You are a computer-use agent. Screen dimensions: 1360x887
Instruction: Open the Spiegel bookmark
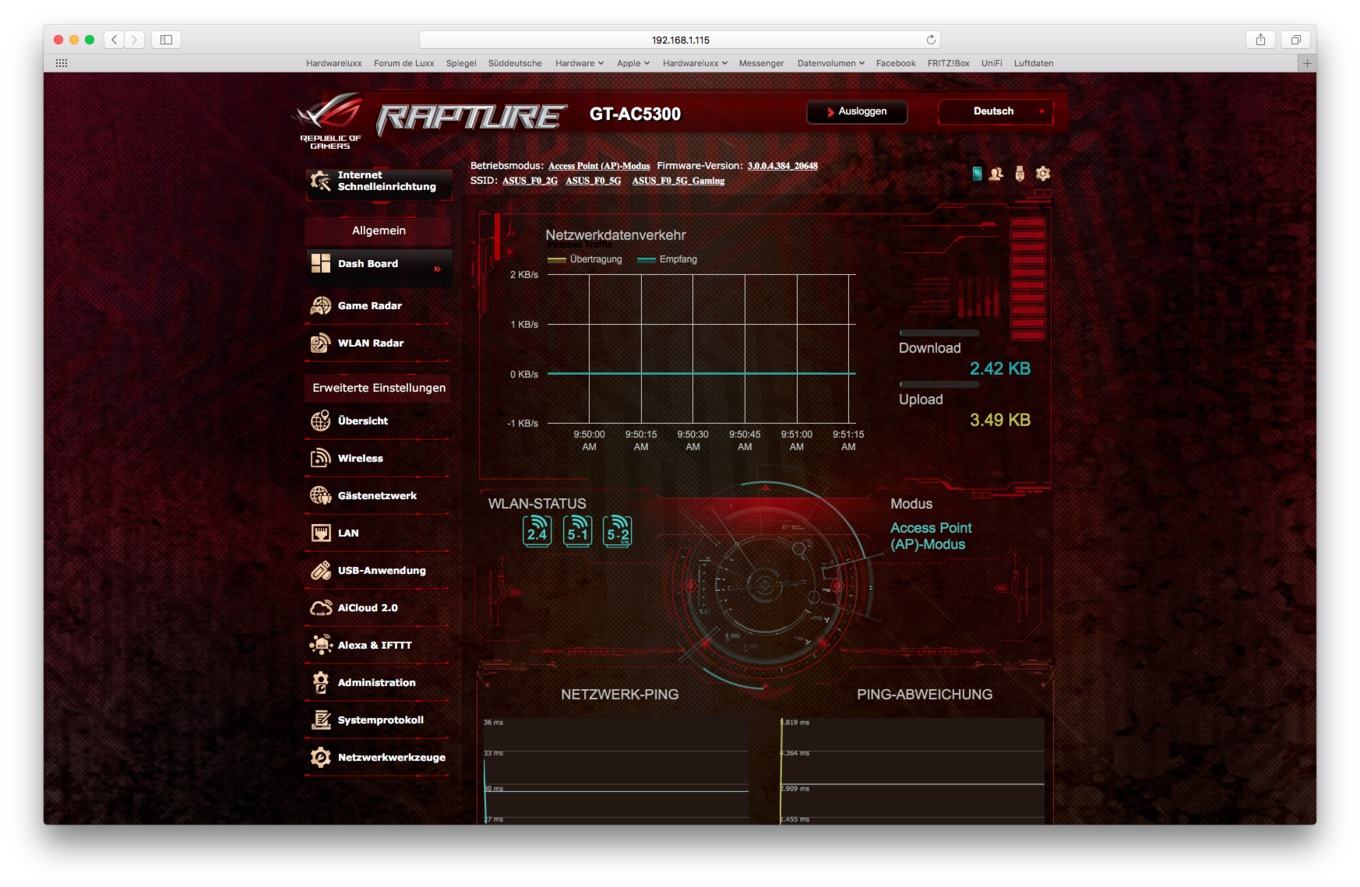(461, 63)
